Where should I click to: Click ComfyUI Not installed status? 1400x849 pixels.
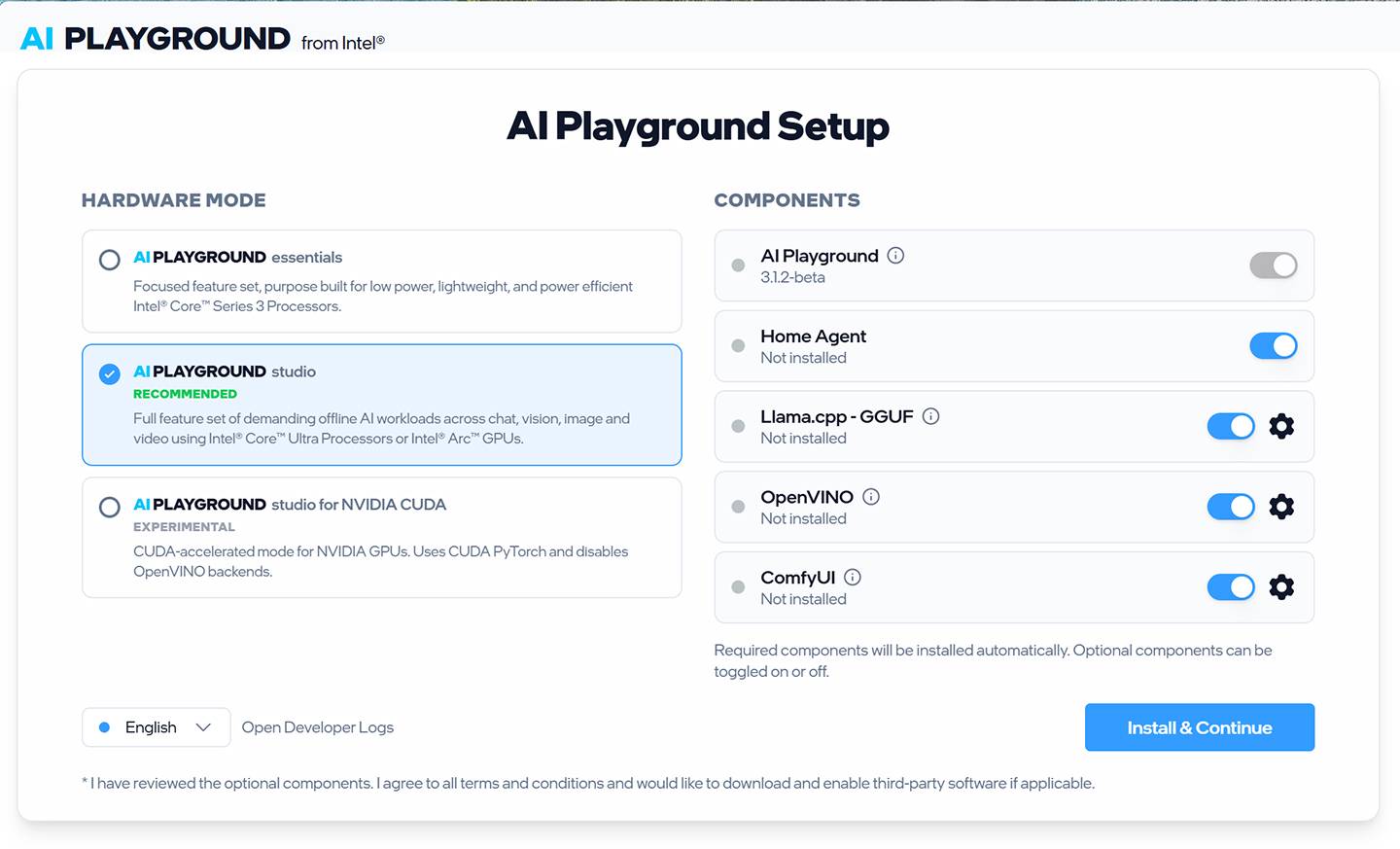pyautogui.click(x=803, y=600)
